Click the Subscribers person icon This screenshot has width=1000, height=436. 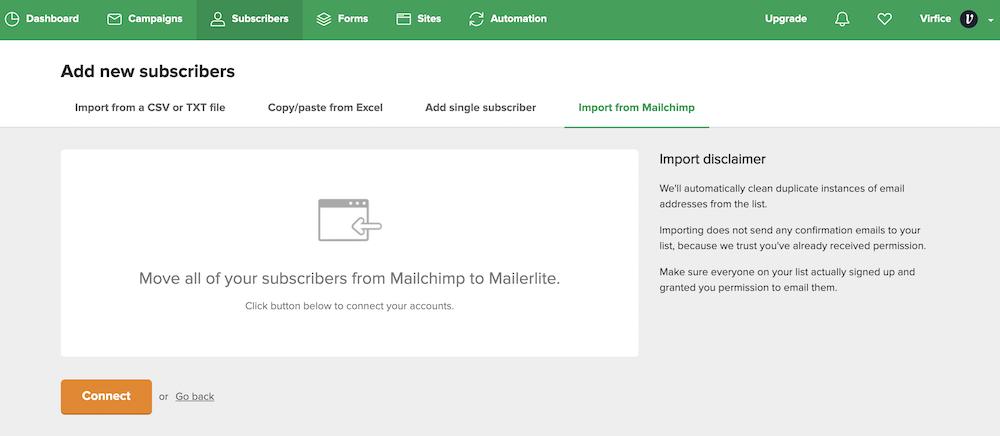coord(217,19)
